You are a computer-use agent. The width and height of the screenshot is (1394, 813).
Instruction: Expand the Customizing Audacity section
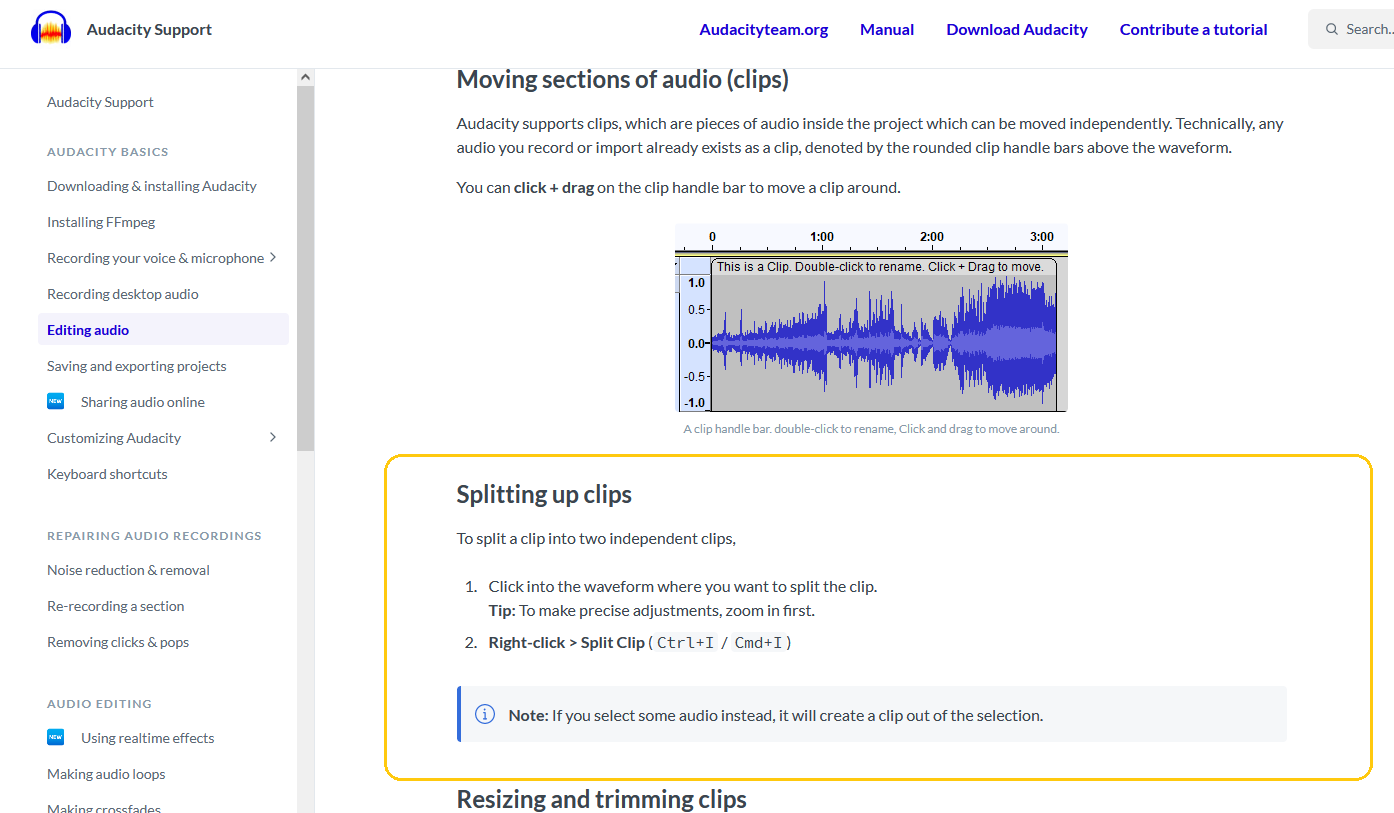(x=272, y=437)
